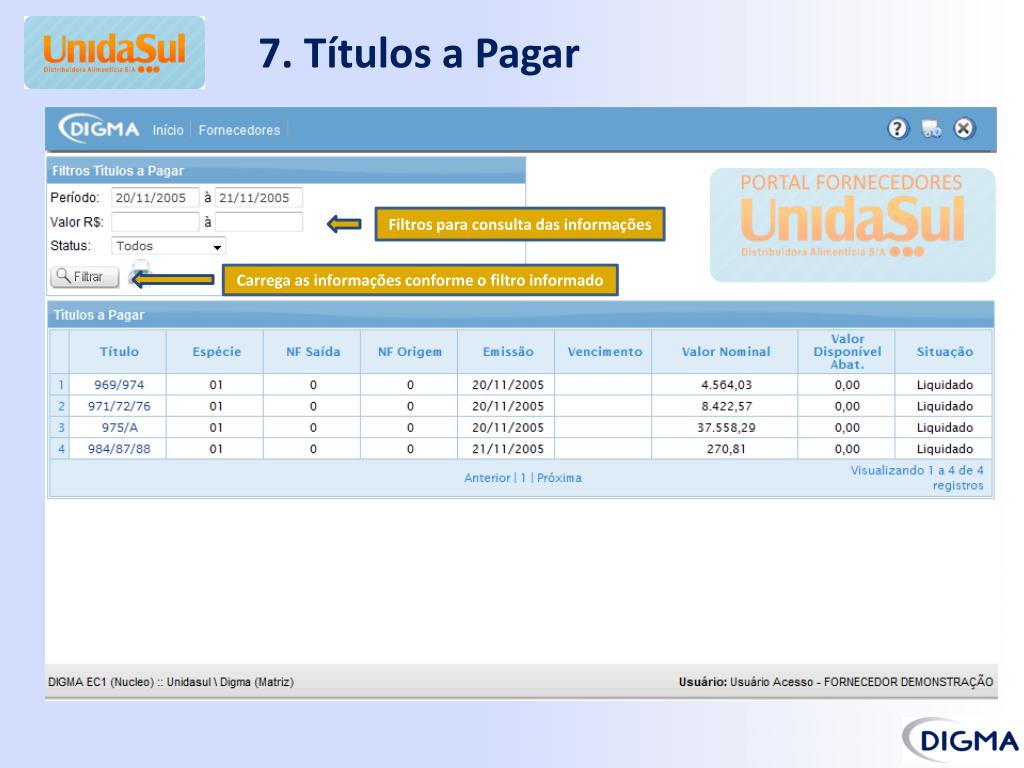This screenshot has width=1024, height=768.
Task: Click 'Visualizando 1 a 4 de 4 registros' text
Action: tap(917, 478)
